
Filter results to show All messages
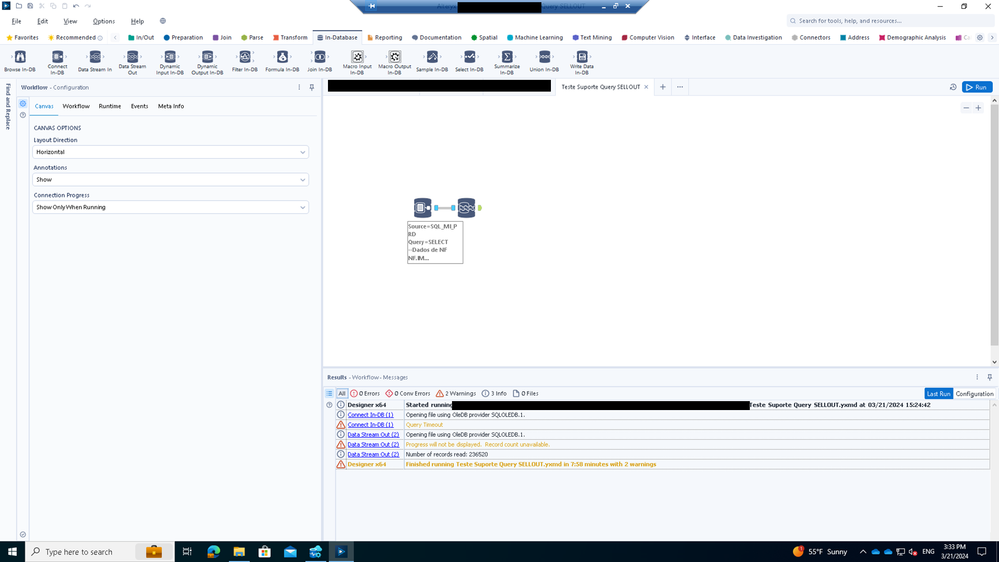[341, 394]
